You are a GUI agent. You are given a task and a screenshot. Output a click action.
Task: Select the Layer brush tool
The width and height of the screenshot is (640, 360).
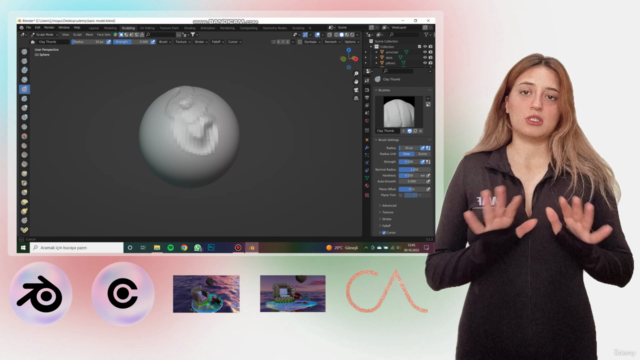[x=24, y=99]
